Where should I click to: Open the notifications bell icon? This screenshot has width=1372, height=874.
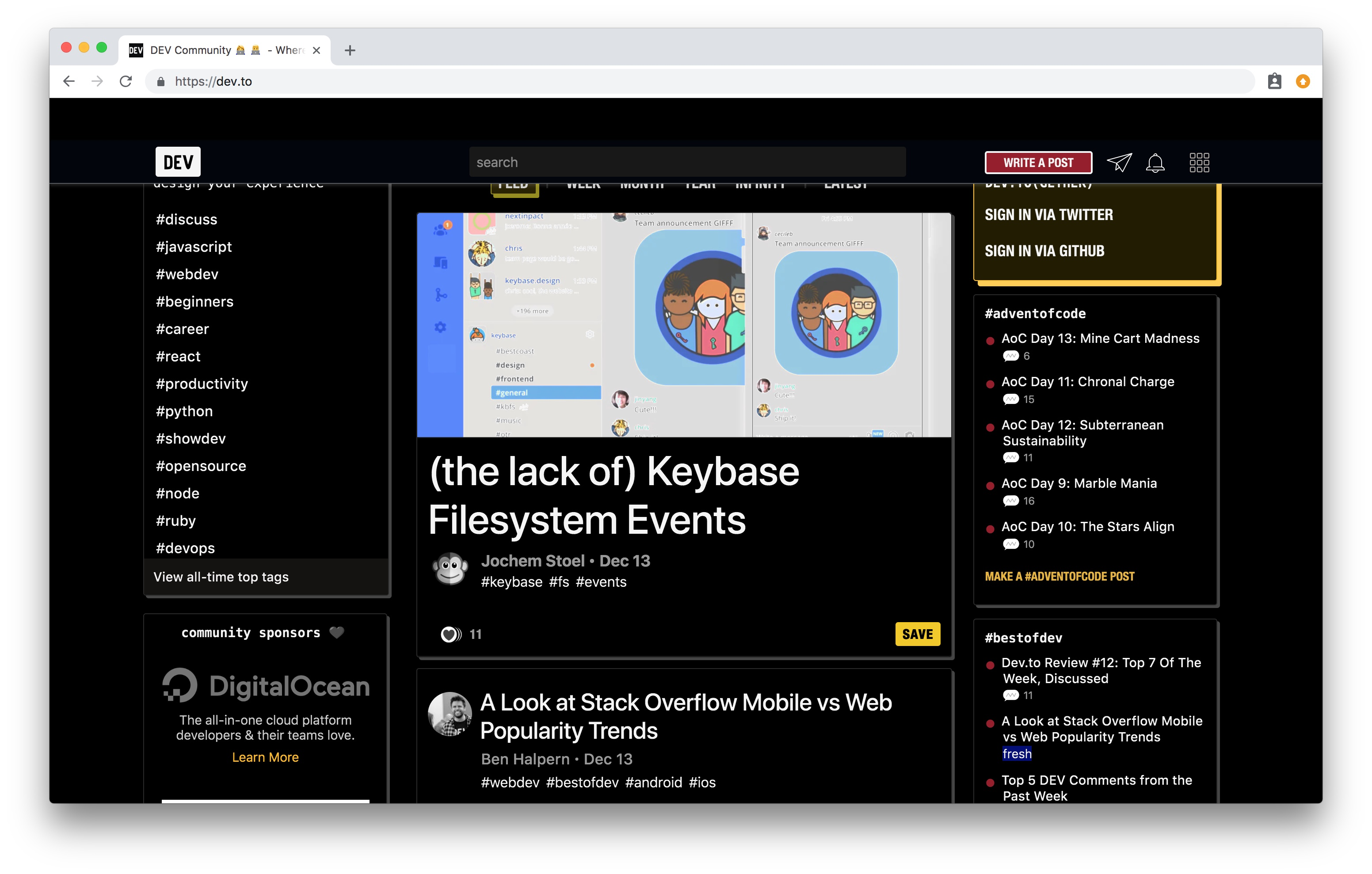coord(1155,162)
